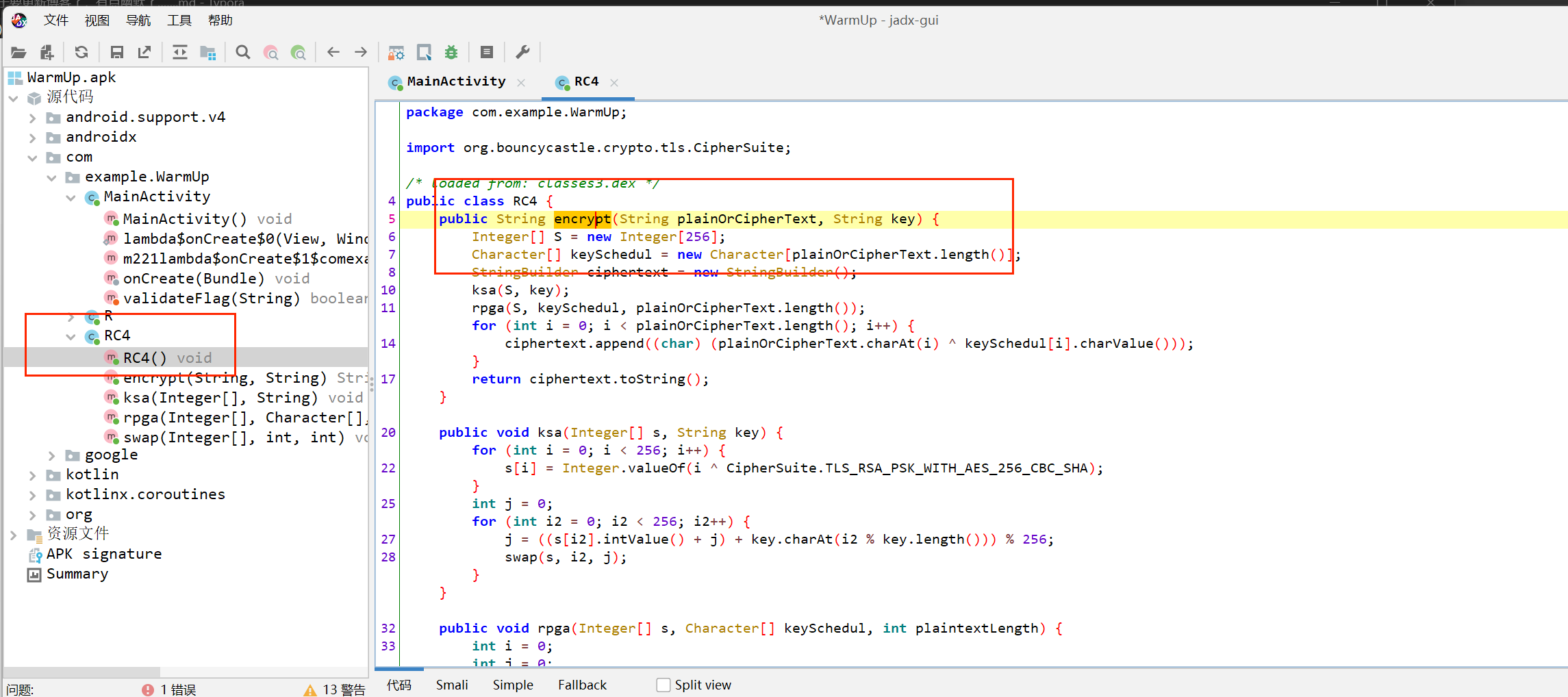Switch to the Fallback view tab
The image size is (1568, 697).
(x=582, y=685)
